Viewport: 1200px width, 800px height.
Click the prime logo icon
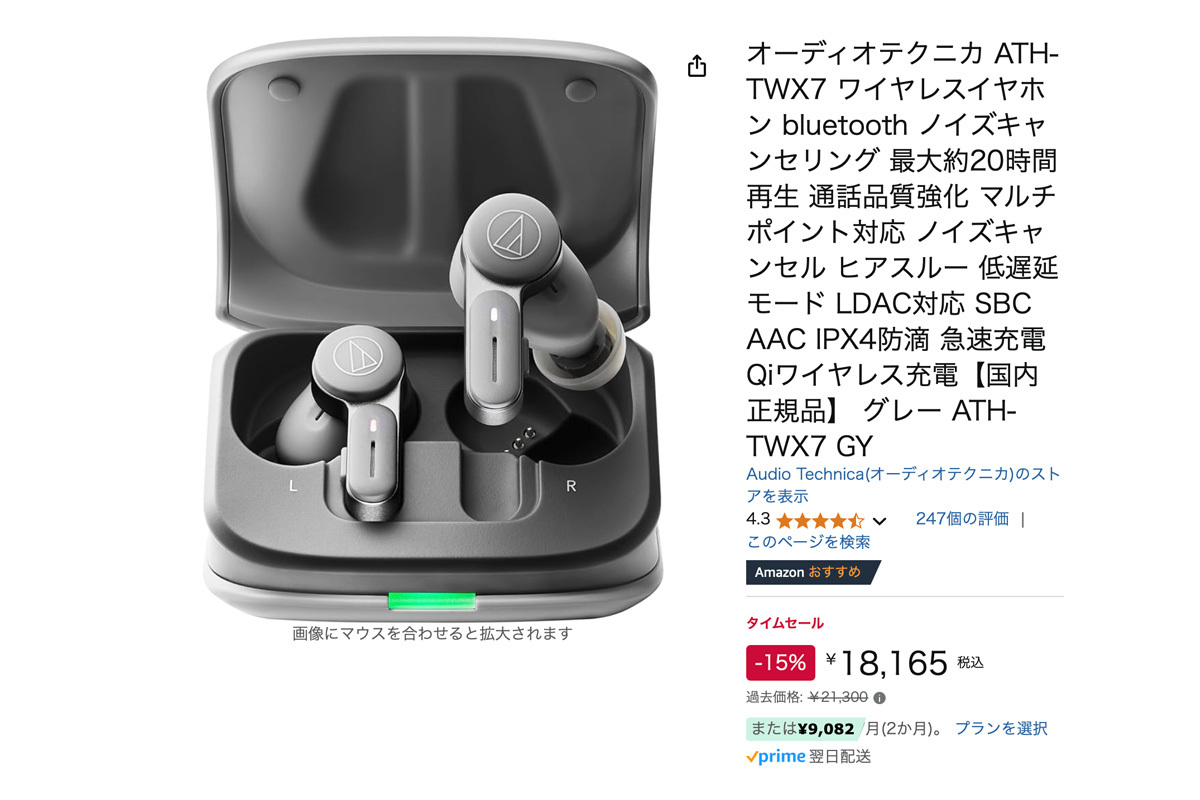775,757
